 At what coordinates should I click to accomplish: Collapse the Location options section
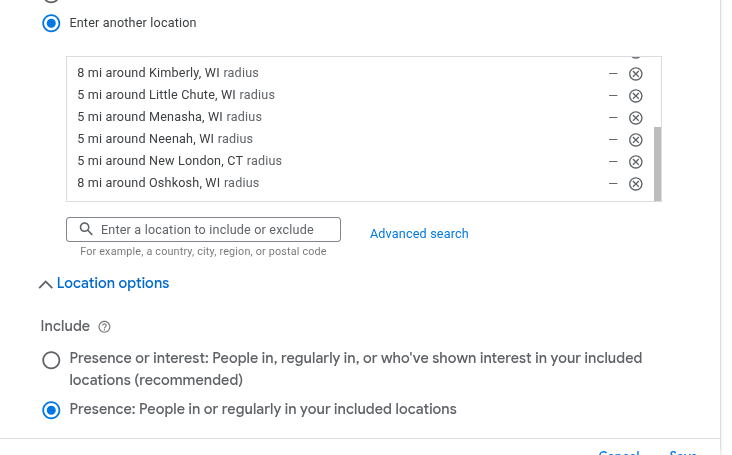pyautogui.click(x=45, y=285)
